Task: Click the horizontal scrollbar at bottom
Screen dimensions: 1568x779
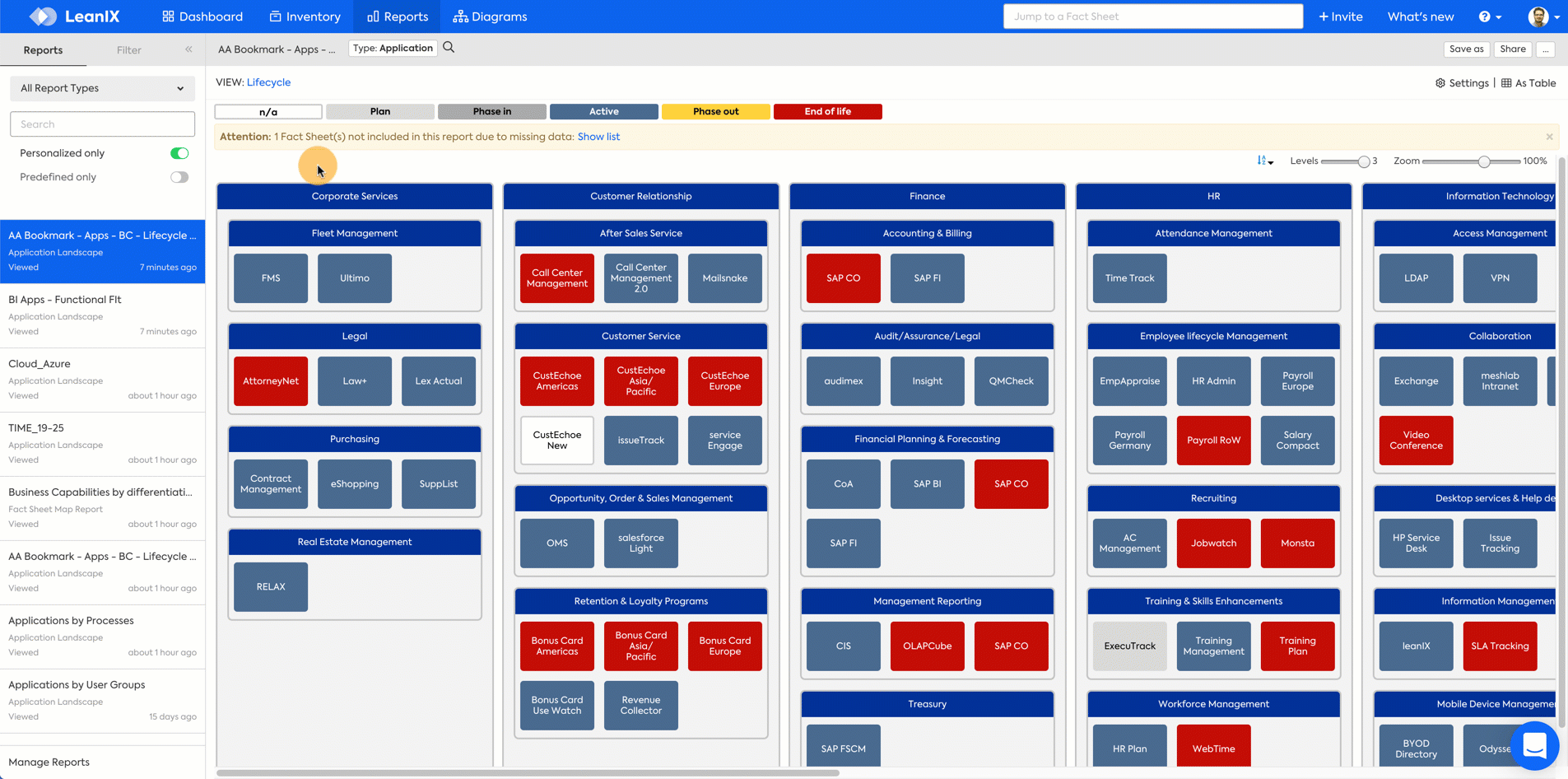Action: [x=528, y=773]
